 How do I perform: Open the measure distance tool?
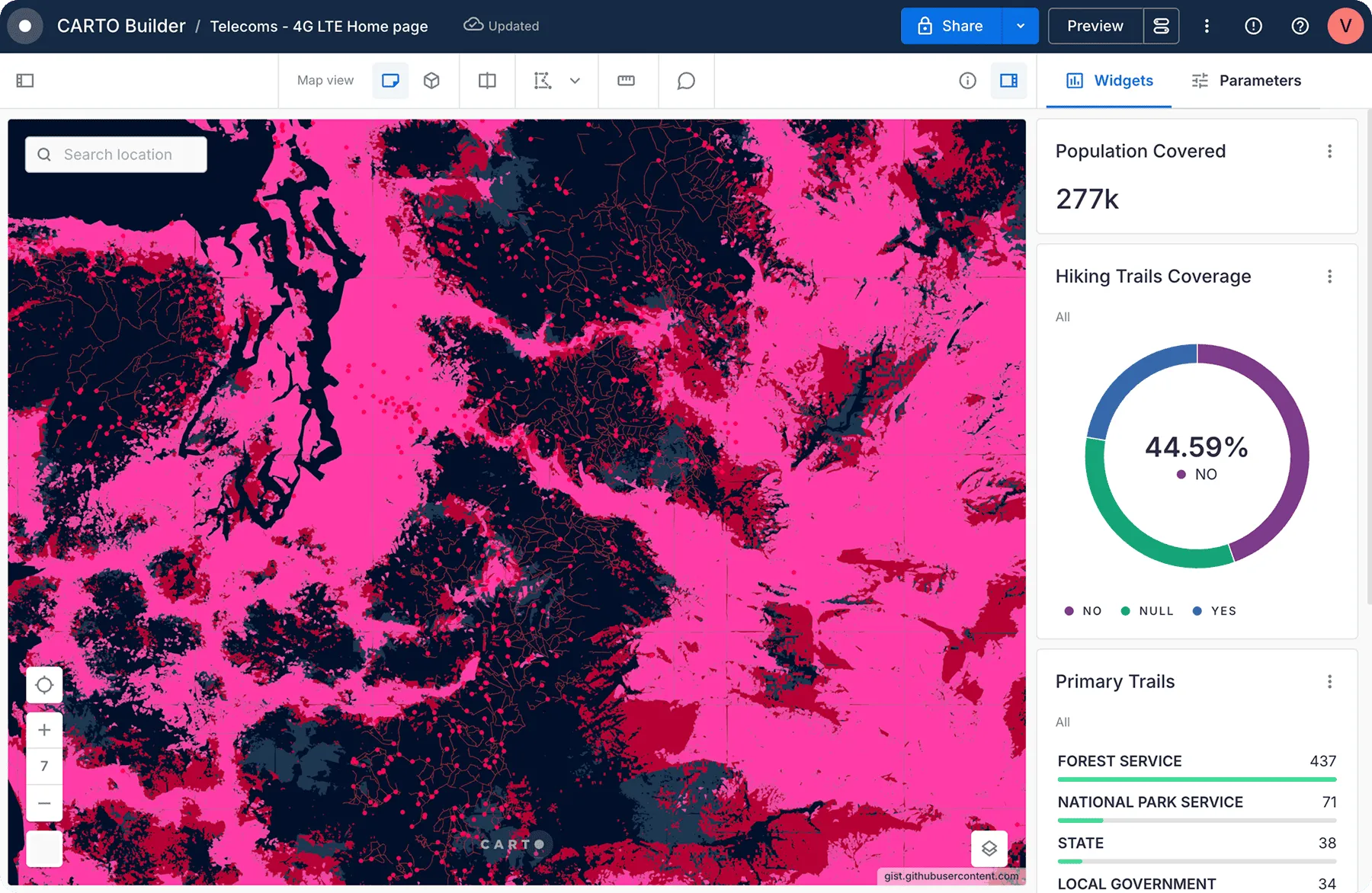pyautogui.click(x=627, y=80)
